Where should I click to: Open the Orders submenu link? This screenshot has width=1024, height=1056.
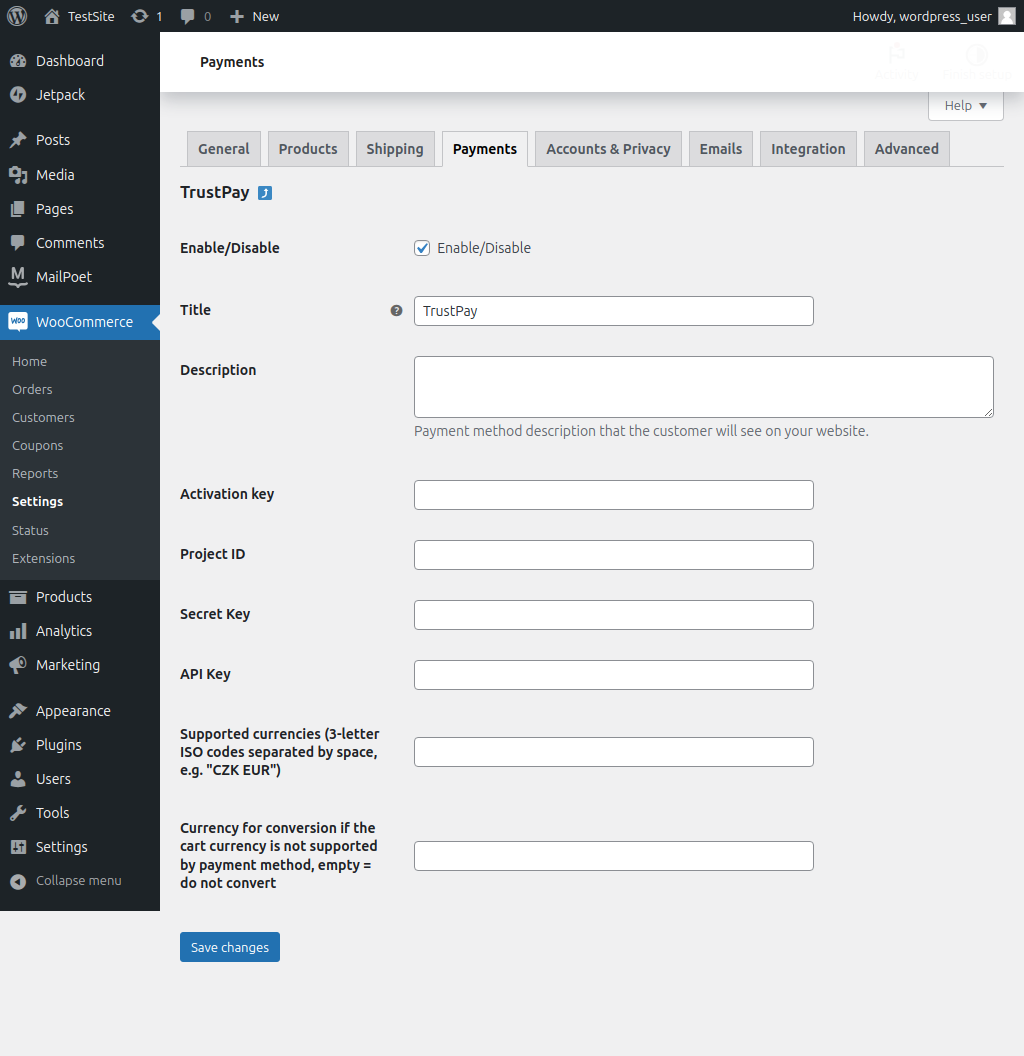(32, 389)
